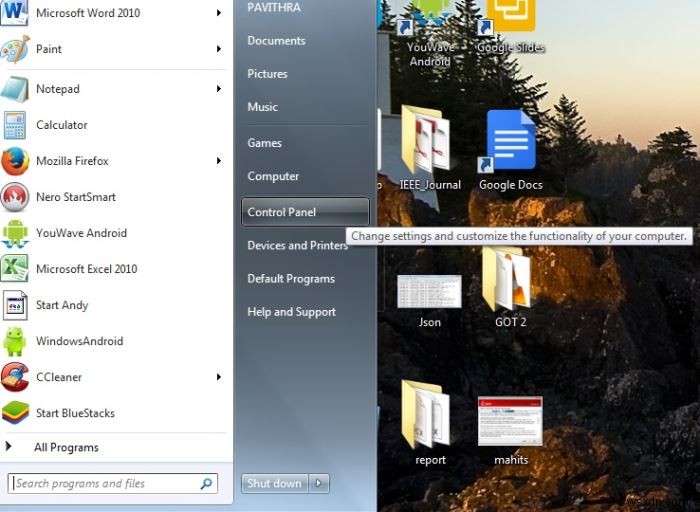Screen dimensions: 700x512
Task: Open Computer from the Start menu
Action: pyautogui.click(x=273, y=176)
